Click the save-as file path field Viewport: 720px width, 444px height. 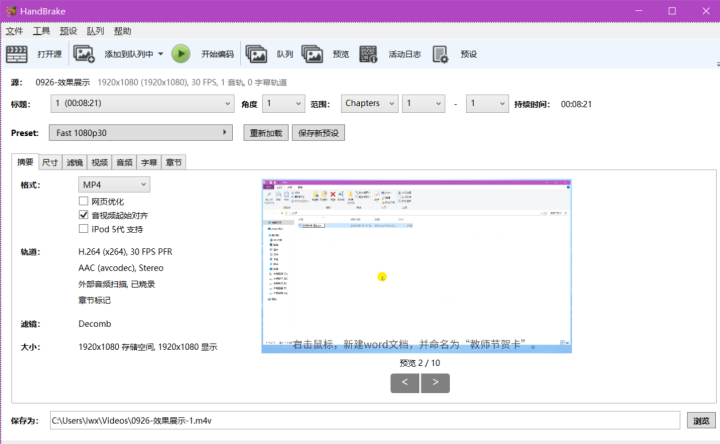tap(365, 421)
